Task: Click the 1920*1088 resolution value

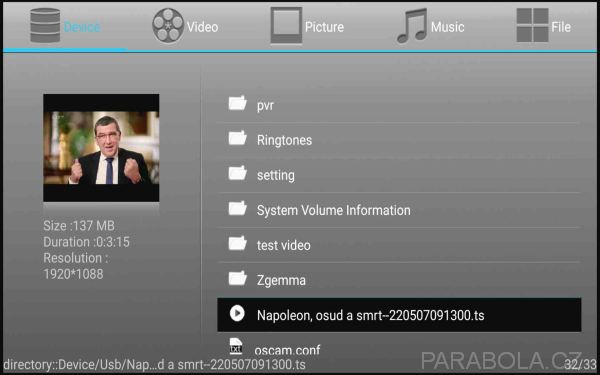Action: coord(73,274)
